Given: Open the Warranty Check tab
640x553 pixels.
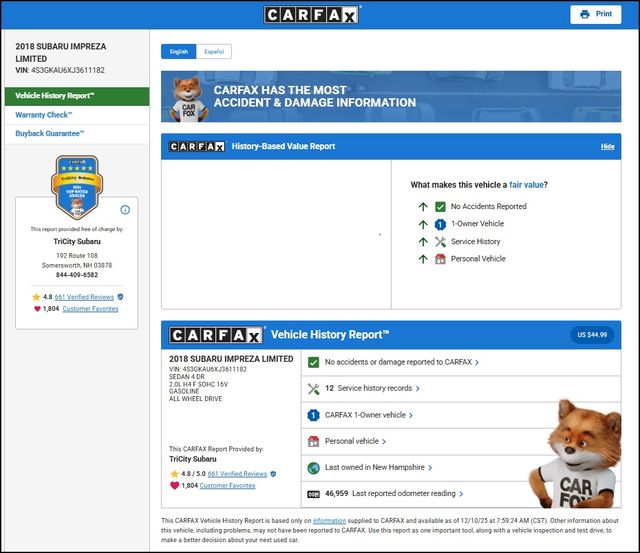Looking at the screenshot, I should (44, 115).
